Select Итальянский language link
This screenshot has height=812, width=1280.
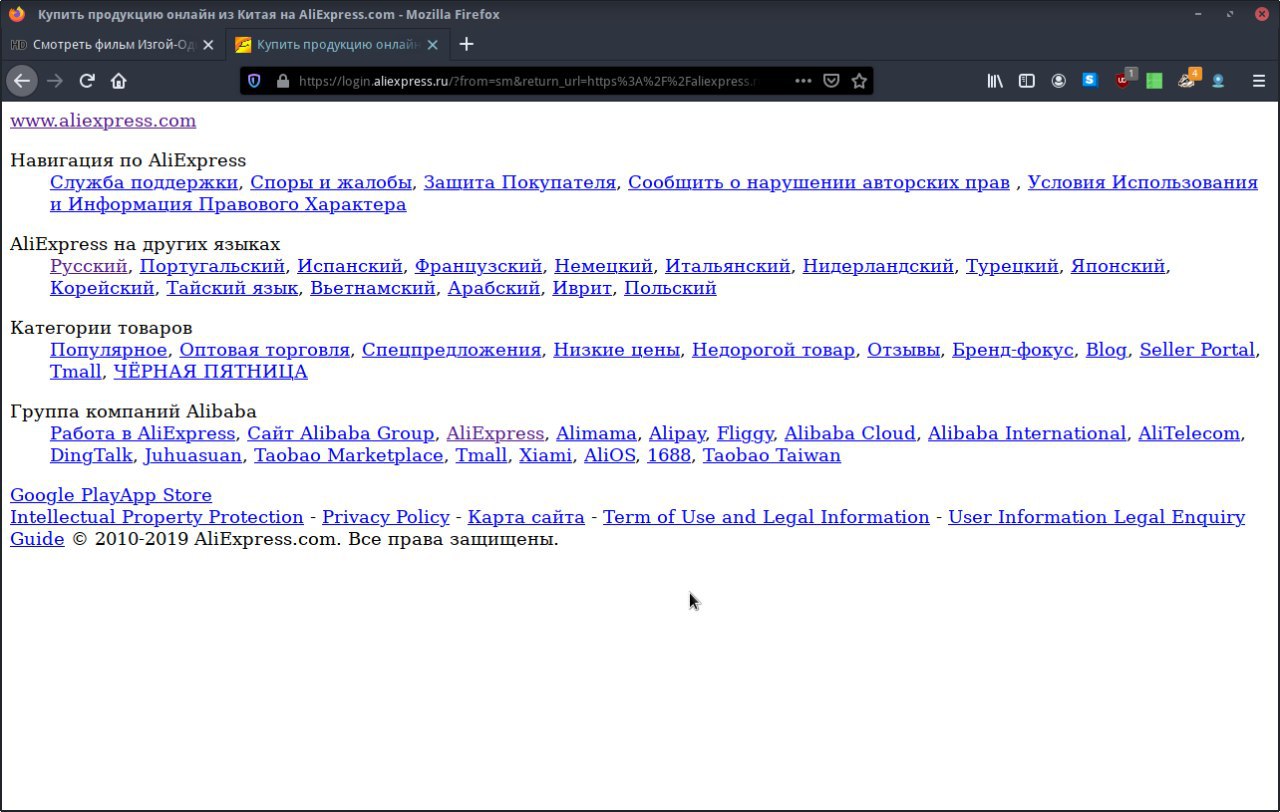pyautogui.click(x=728, y=266)
